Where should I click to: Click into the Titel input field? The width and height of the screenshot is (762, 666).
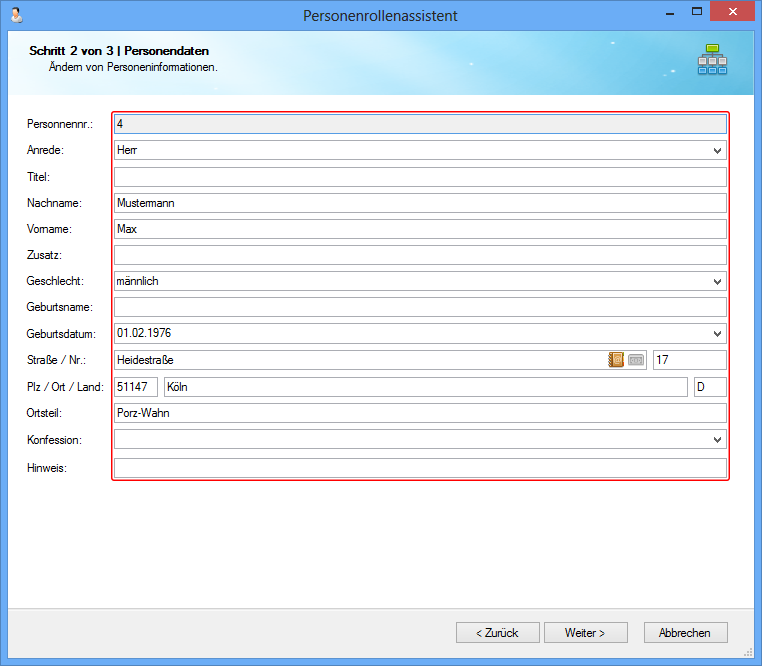tap(420, 177)
